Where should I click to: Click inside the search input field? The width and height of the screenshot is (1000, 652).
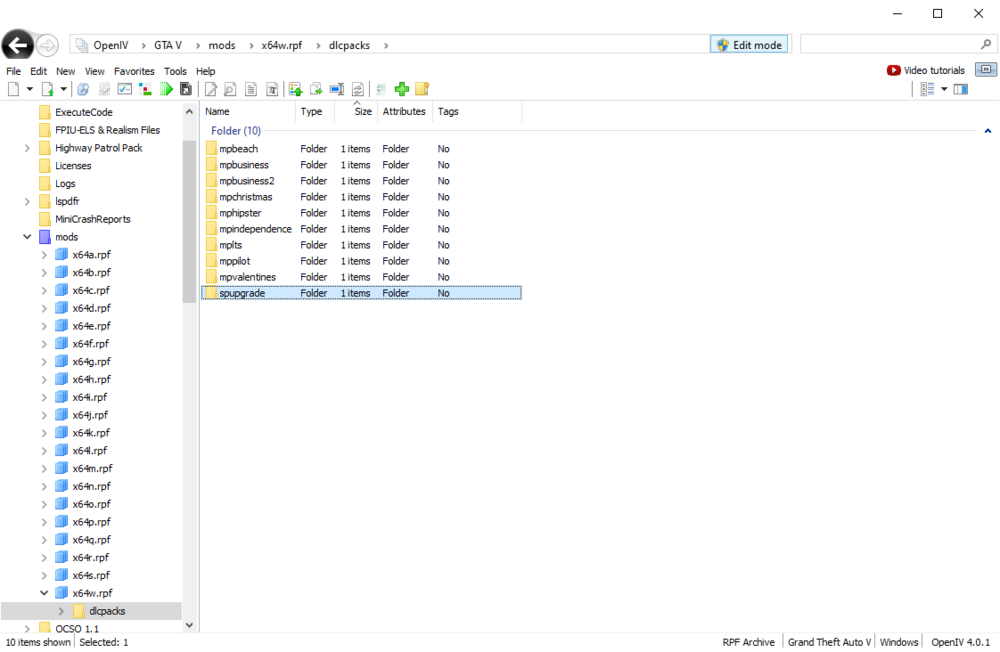890,44
